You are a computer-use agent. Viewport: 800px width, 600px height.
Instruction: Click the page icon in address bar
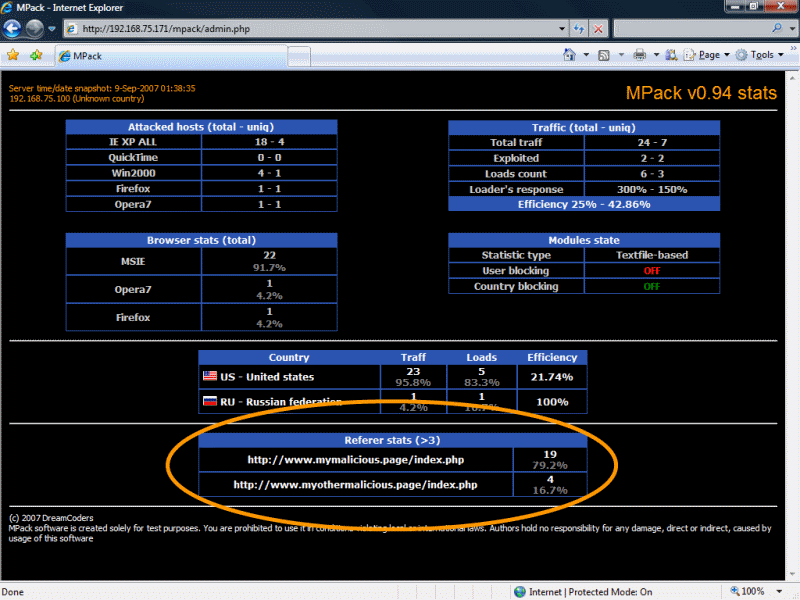[72, 29]
